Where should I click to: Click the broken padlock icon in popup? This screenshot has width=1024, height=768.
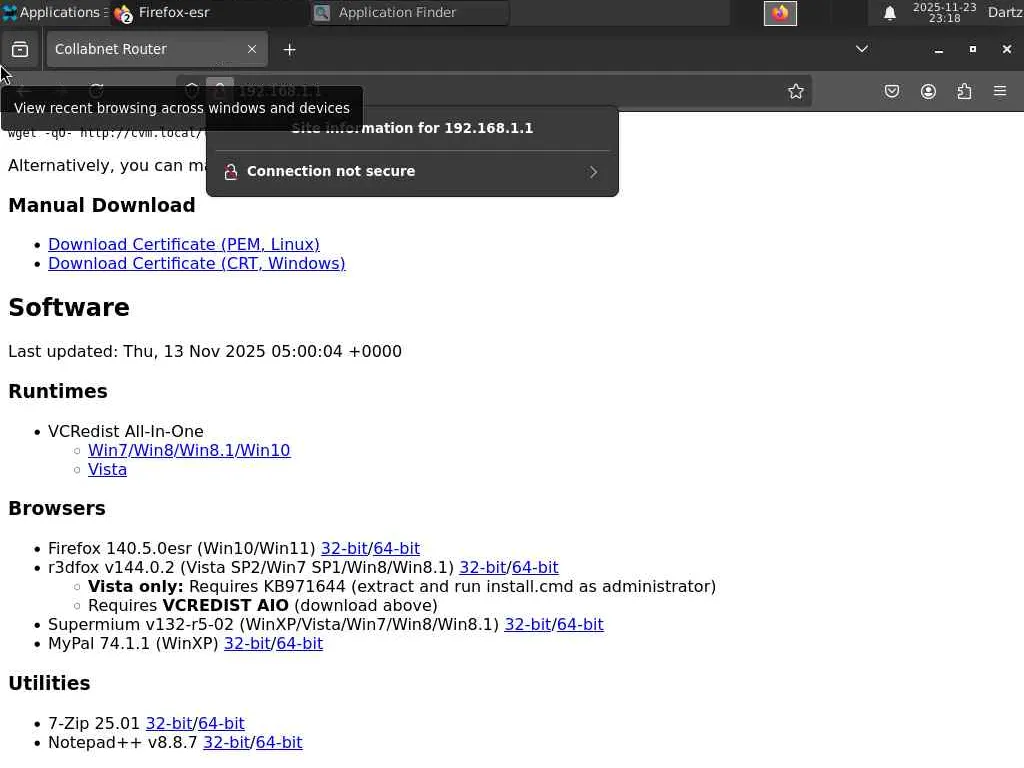231,172
